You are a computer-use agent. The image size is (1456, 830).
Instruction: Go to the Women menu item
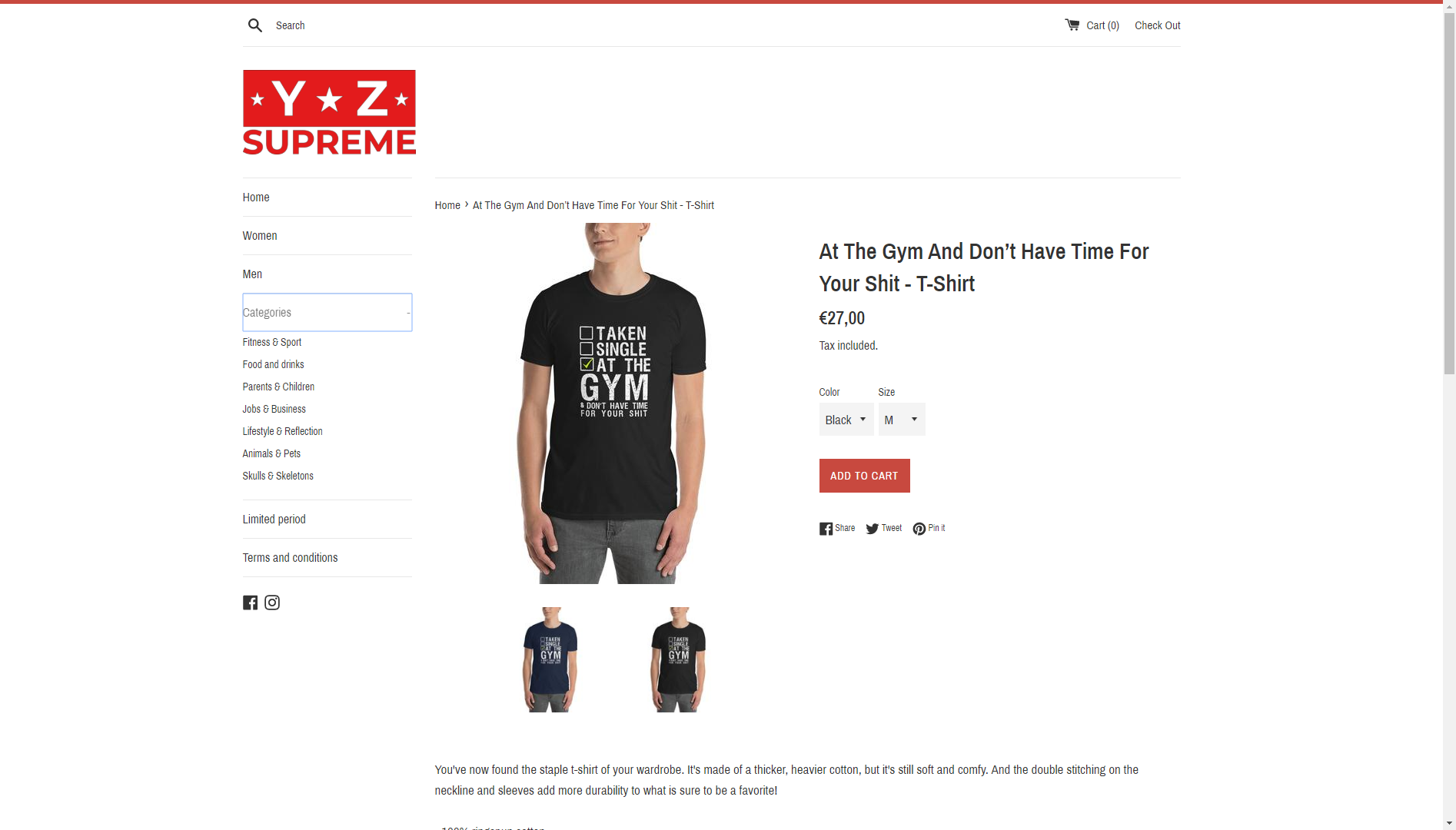[x=260, y=236]
